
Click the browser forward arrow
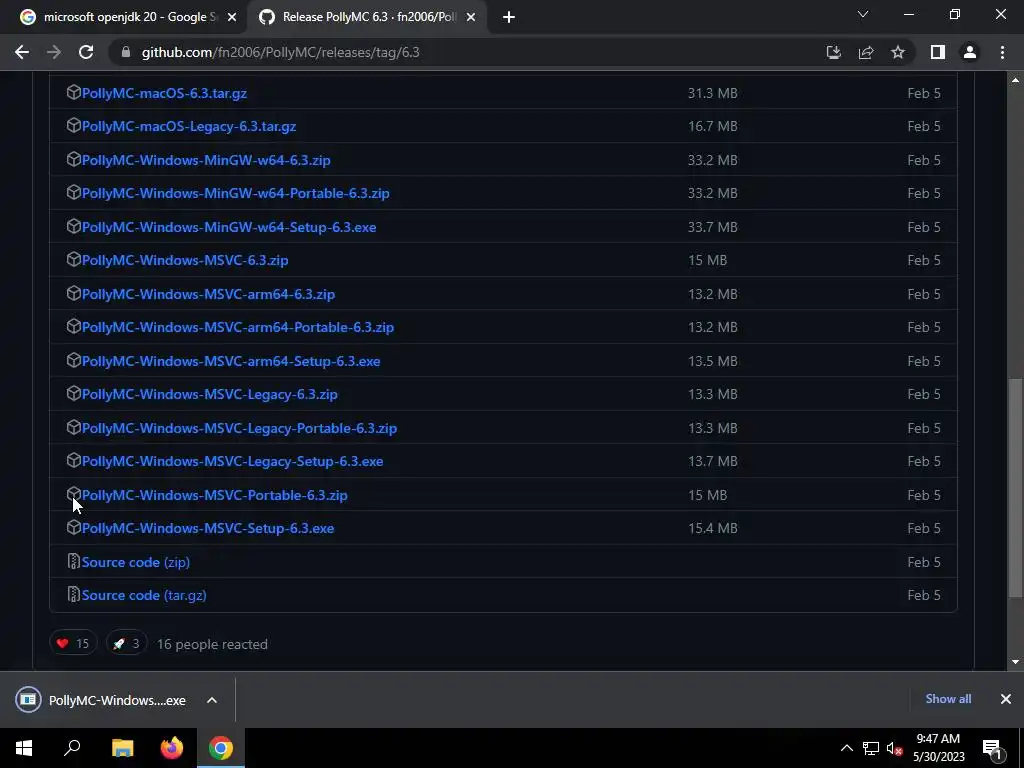(54, 52)
